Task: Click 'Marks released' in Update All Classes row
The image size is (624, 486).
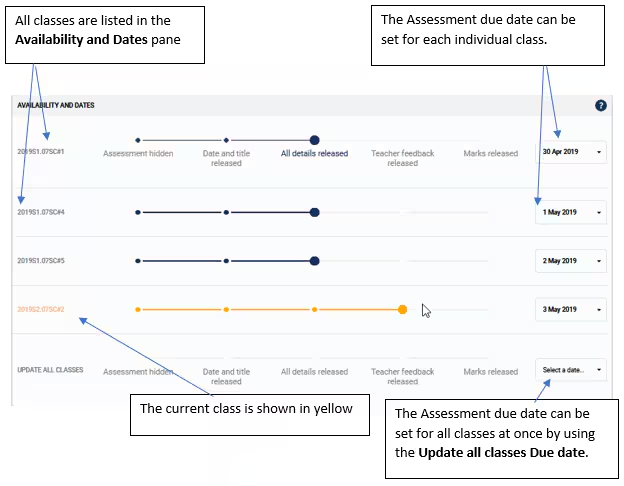Action: click(491, 372)
